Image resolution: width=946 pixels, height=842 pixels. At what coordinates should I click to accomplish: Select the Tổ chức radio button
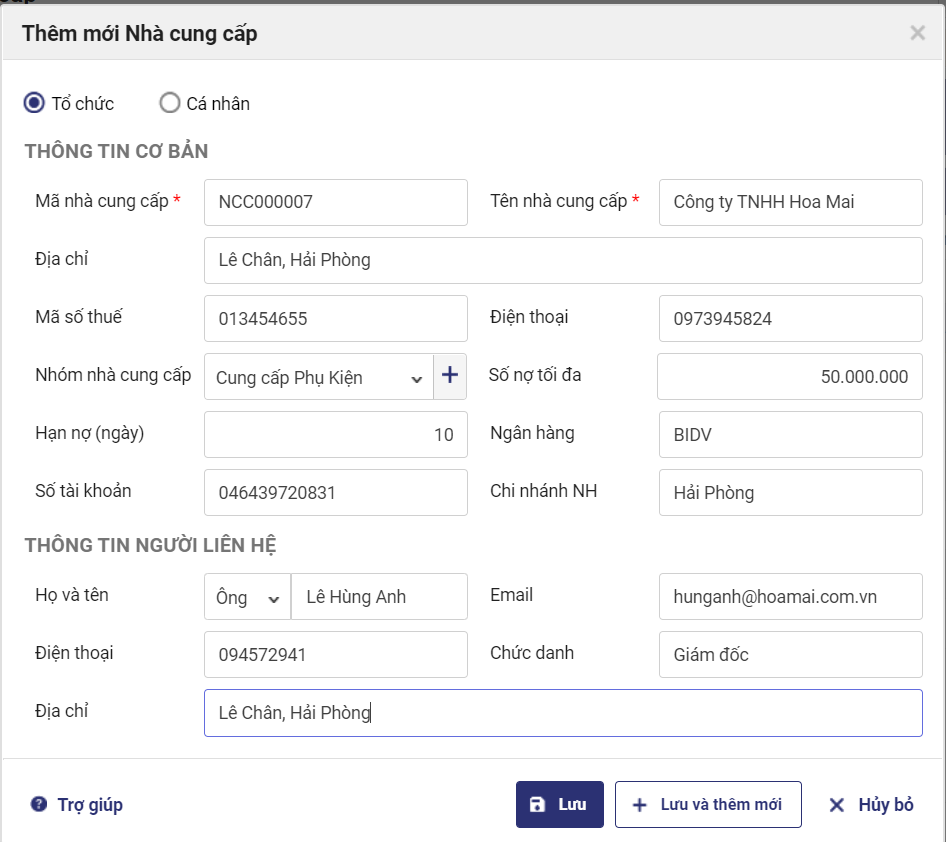point(35,103)
